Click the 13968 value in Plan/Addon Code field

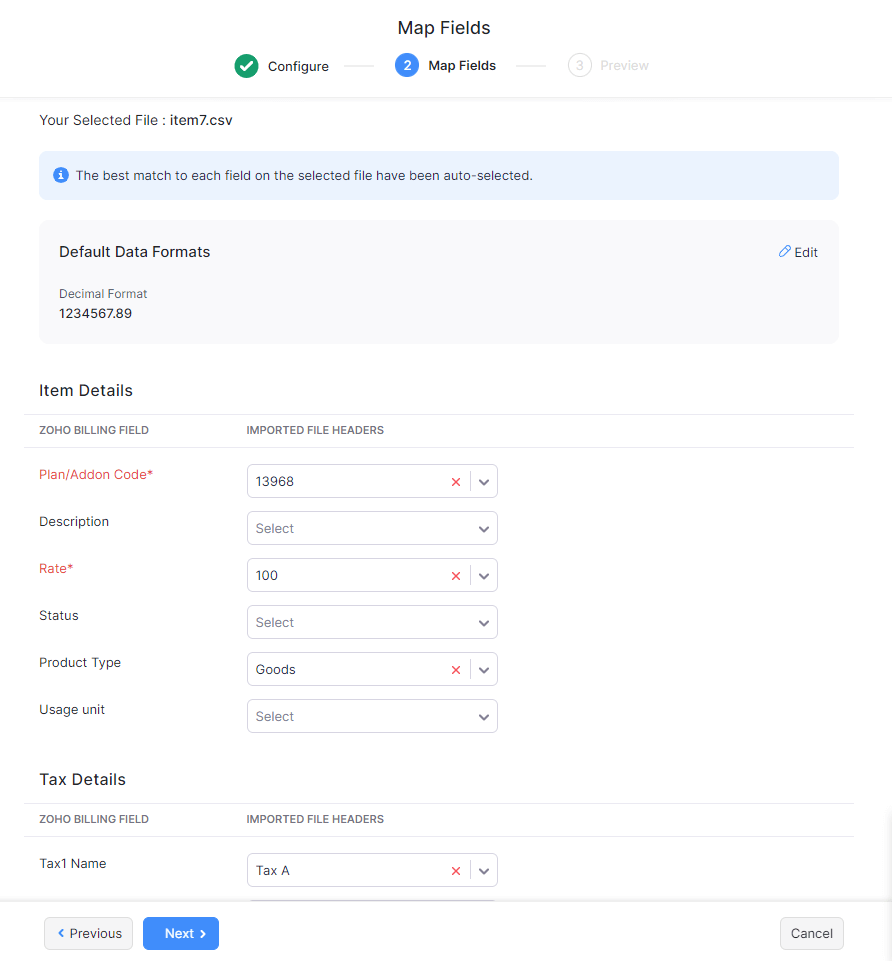pyautogui.click(x=275, y=482)
